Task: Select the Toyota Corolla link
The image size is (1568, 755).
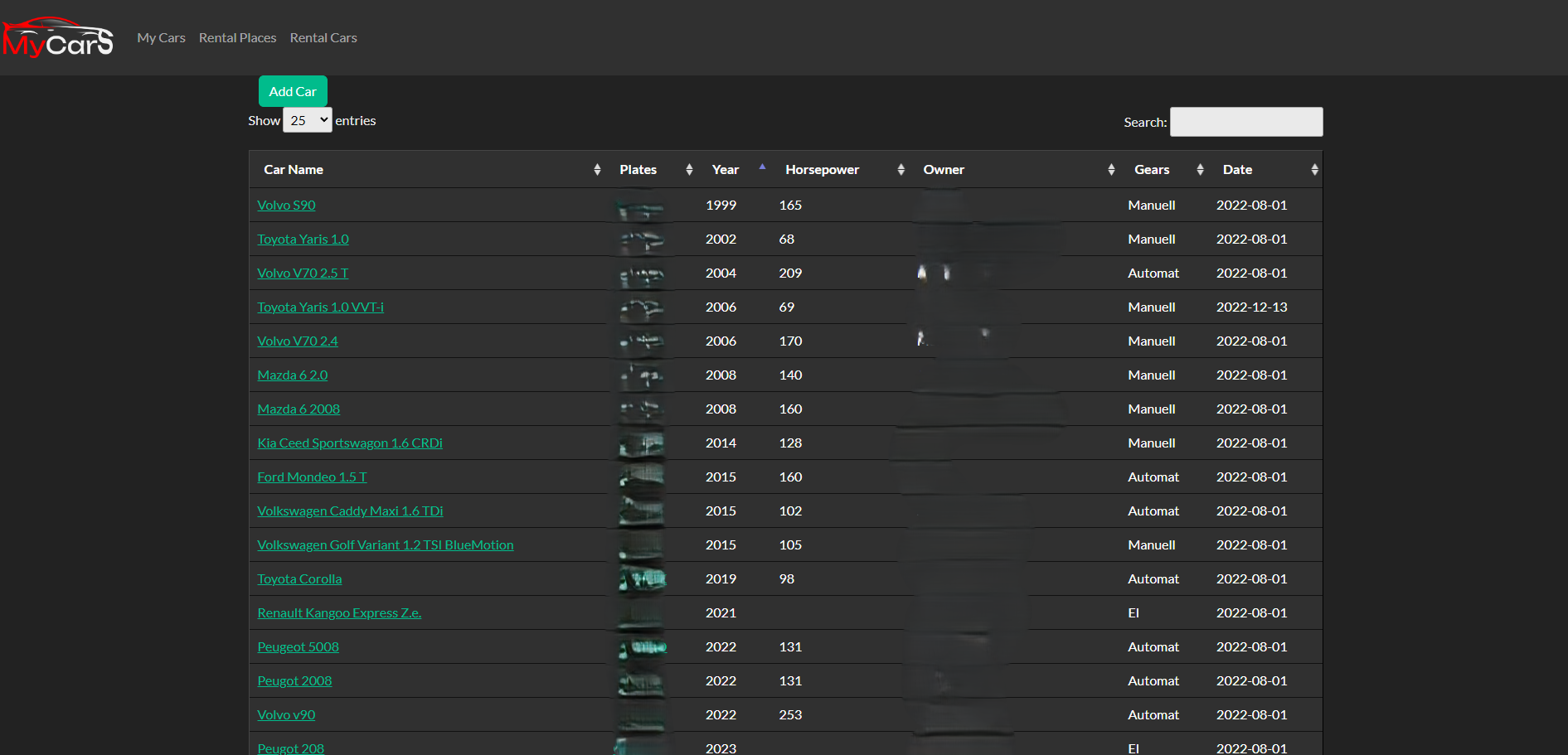Action: (299, 579)
